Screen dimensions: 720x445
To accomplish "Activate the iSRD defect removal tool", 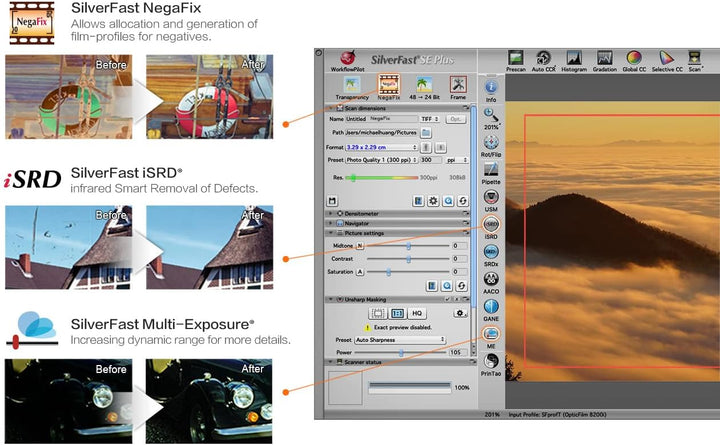I will pyautogui.click(x=491, y=229).
